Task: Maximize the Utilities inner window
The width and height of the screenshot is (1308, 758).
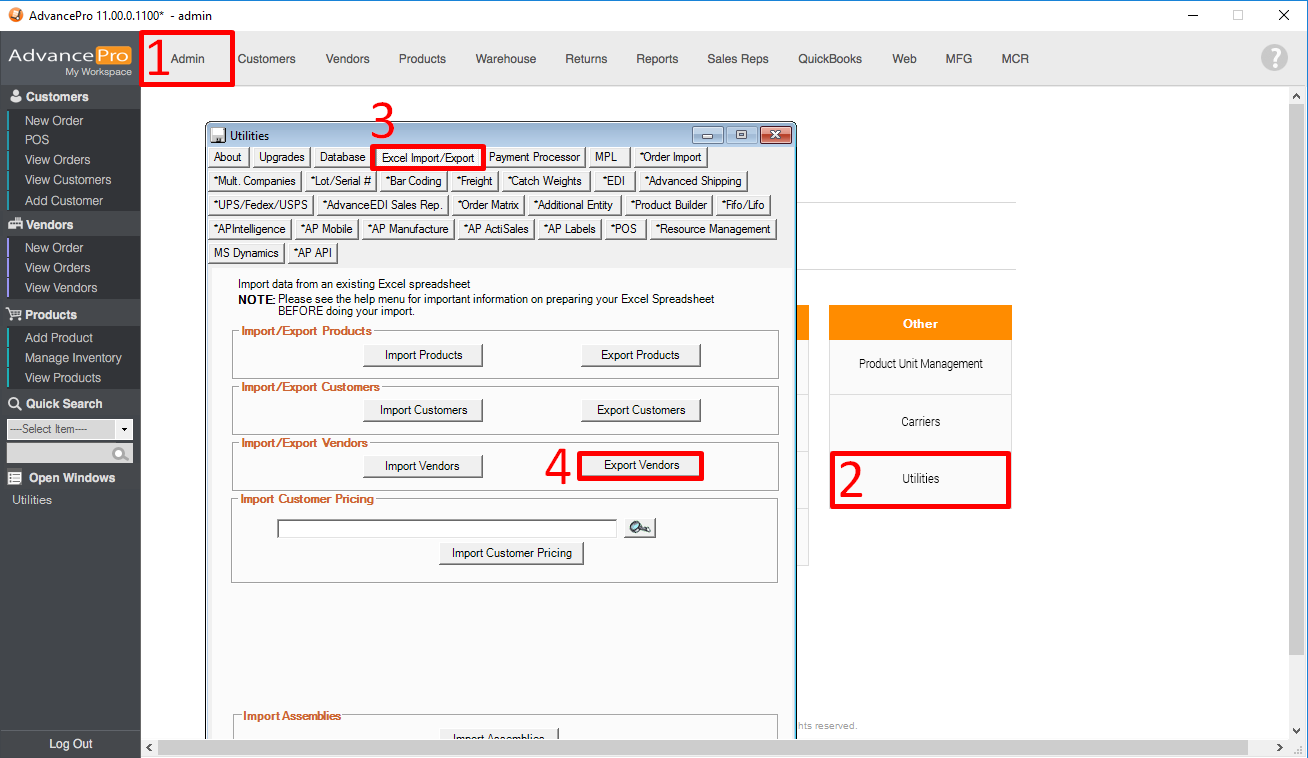Action: click(741, 135)
